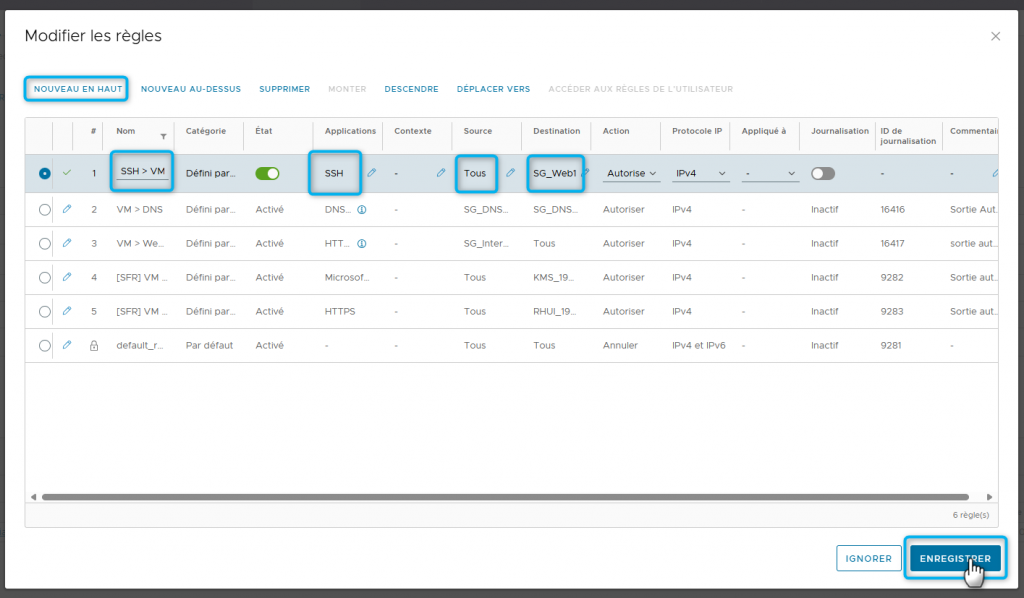Click the ENREGISTRER button
1024x598 pixels.
(x=955, y=558)
